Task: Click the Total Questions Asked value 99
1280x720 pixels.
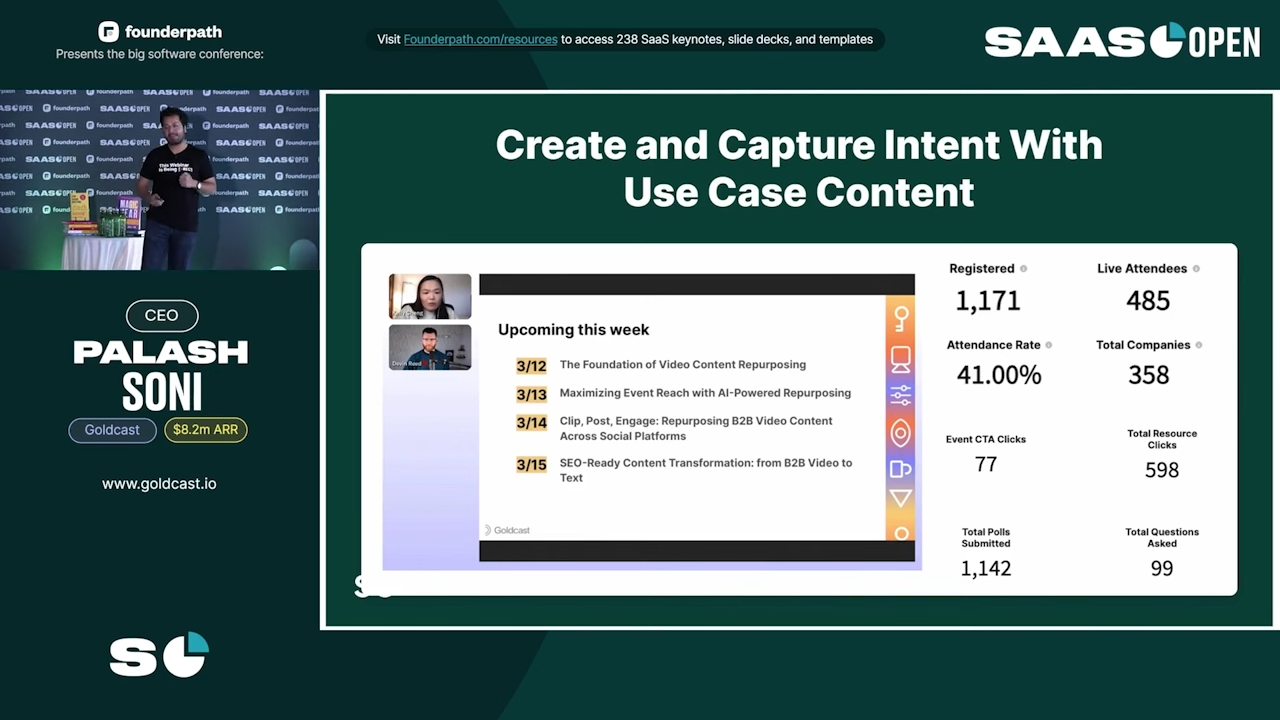Action: coord(1162,568)
